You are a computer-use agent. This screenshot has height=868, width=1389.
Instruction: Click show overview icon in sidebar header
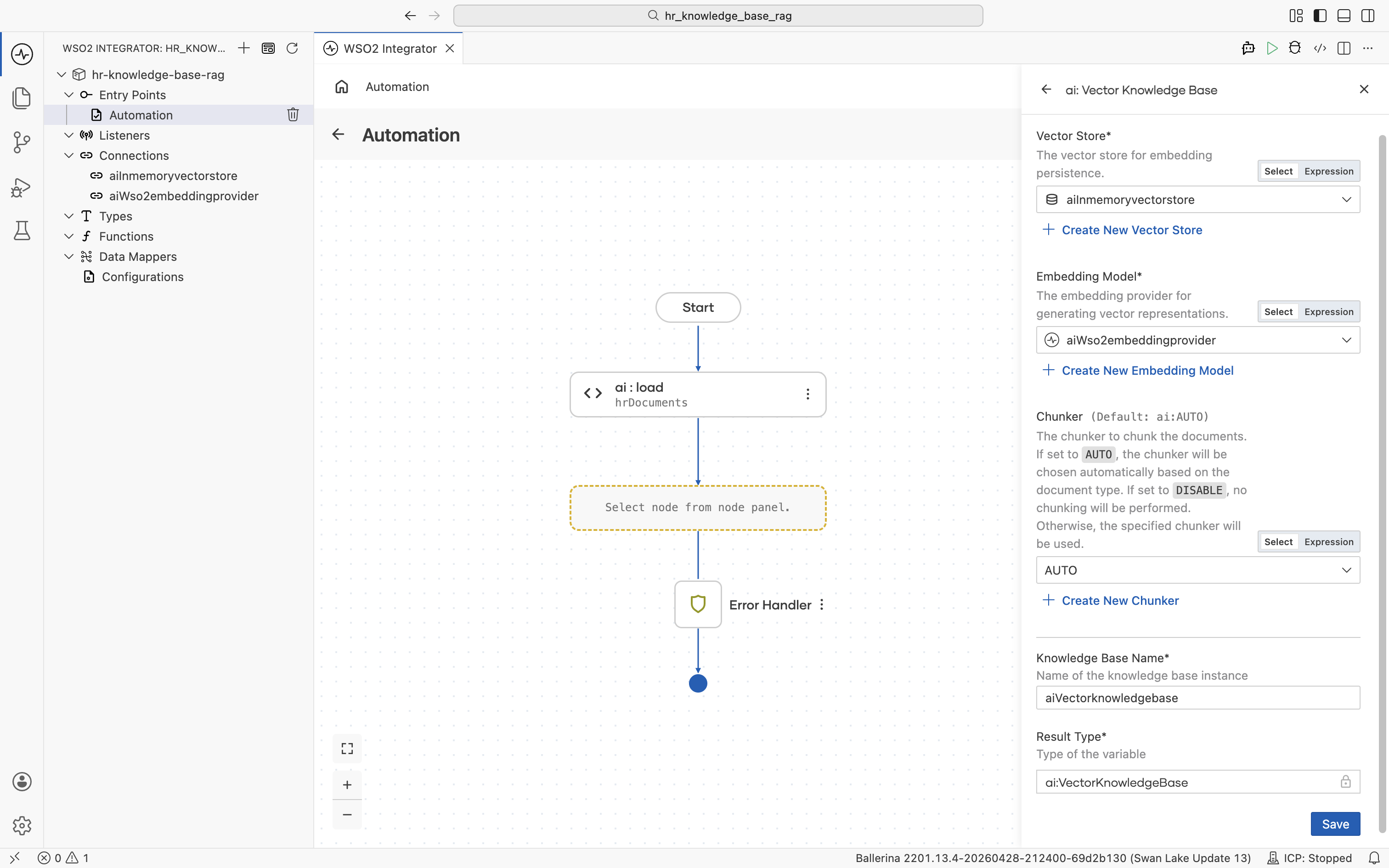268,48
